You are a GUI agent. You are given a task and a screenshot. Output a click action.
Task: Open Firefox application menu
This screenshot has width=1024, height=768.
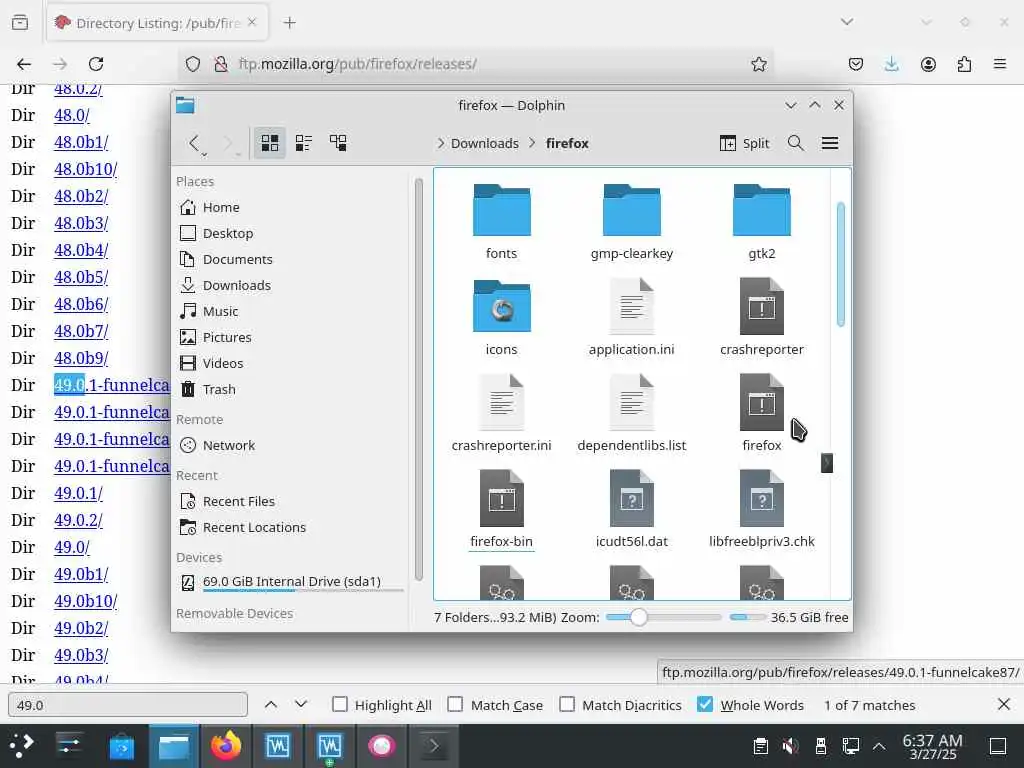click(1000, 64)
